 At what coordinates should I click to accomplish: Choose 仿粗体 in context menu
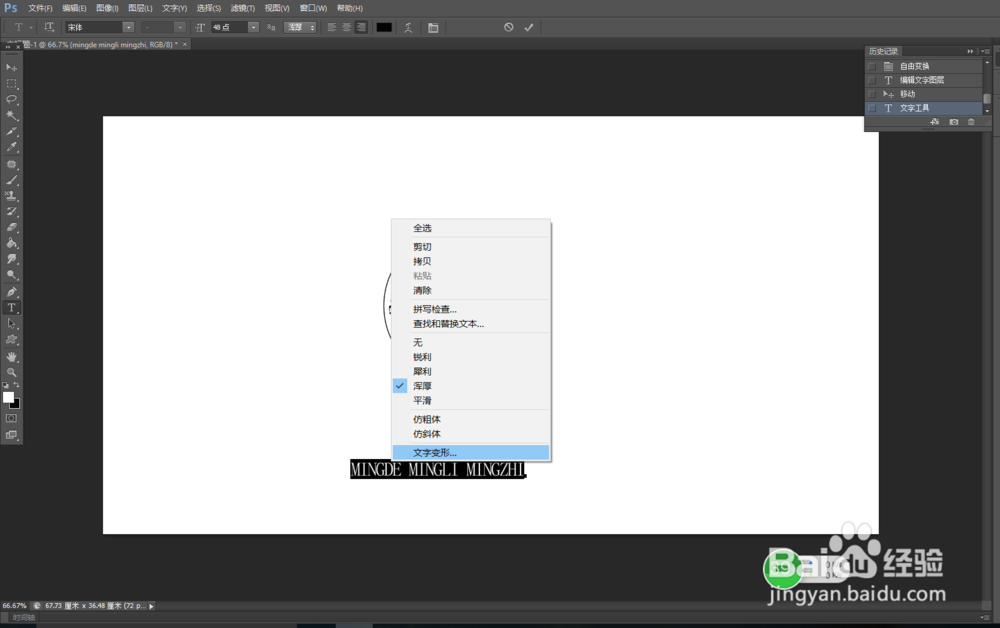[x=471, y=420]
